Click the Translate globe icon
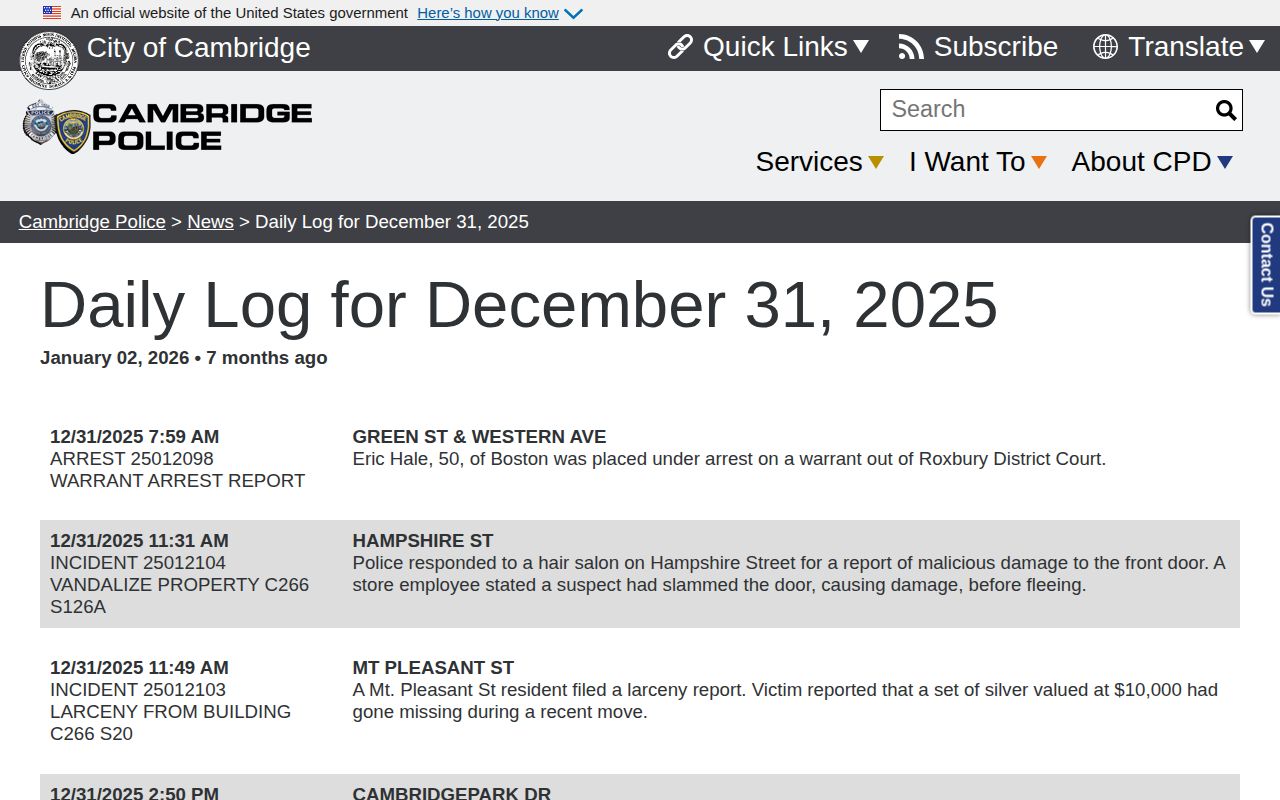The width and height of the screenshot is (1280, 800). point(1105,47)
